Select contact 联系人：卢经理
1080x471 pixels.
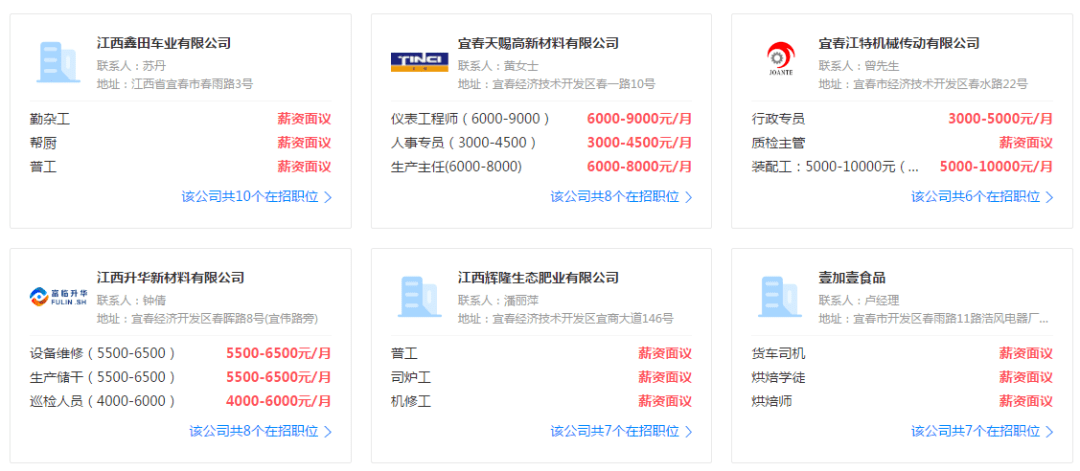coord(859,301)
